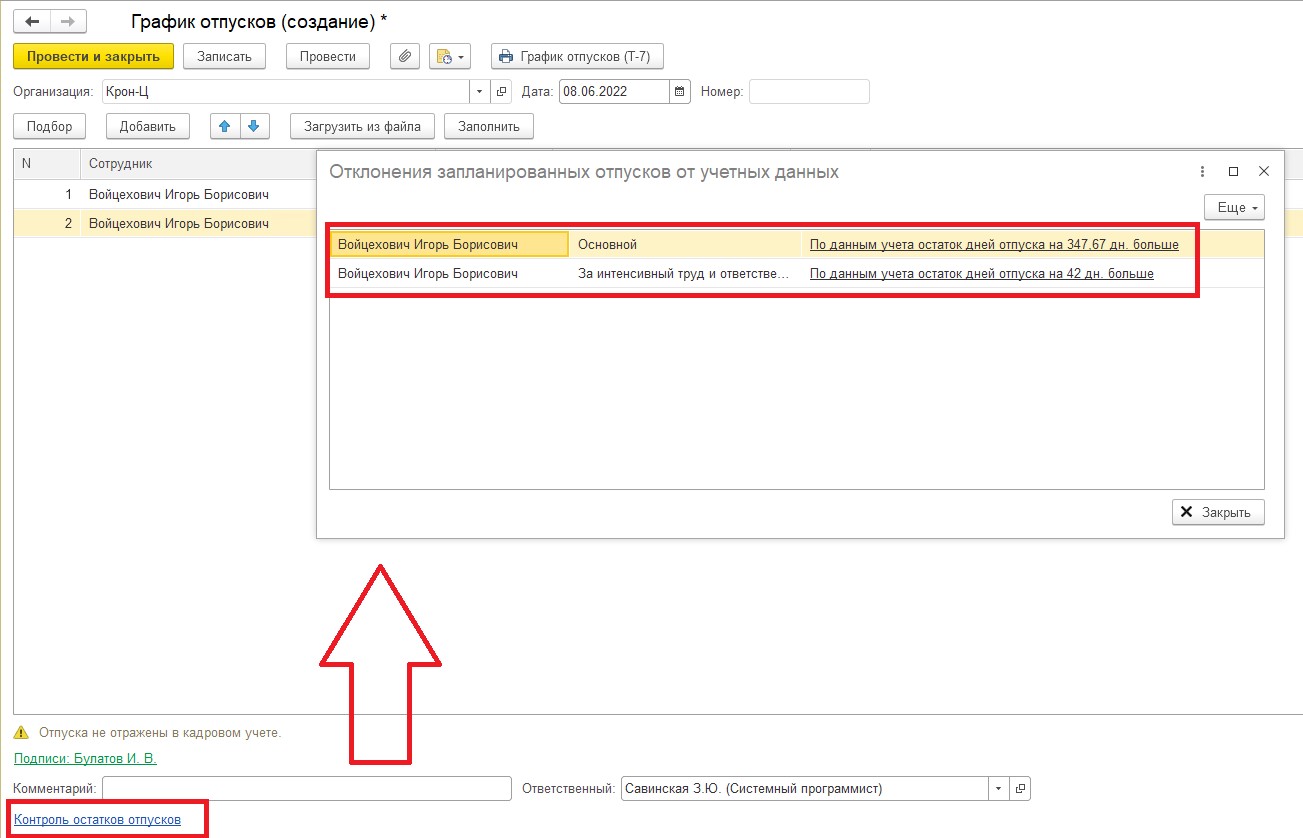Focus the Организация field Крон-Ц

click(286, 91)
